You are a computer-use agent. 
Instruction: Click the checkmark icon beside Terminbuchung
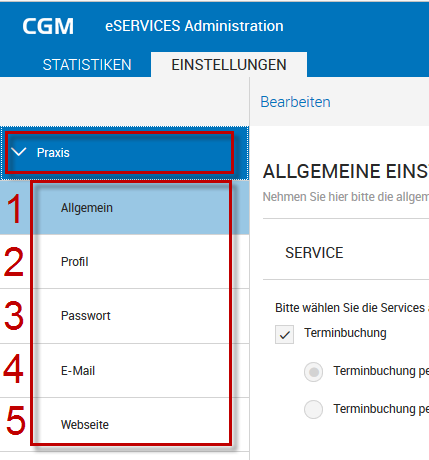tap(284, 334)
